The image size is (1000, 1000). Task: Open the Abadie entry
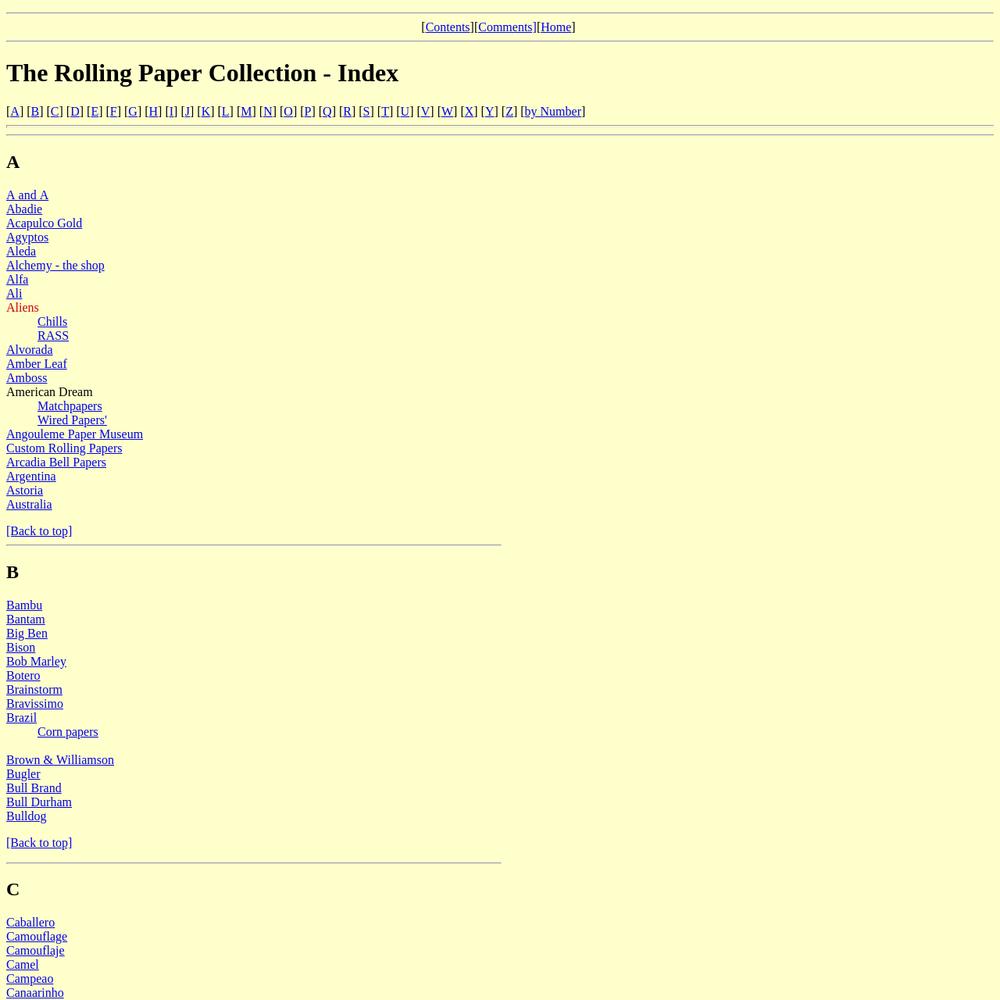coord(24,209)
